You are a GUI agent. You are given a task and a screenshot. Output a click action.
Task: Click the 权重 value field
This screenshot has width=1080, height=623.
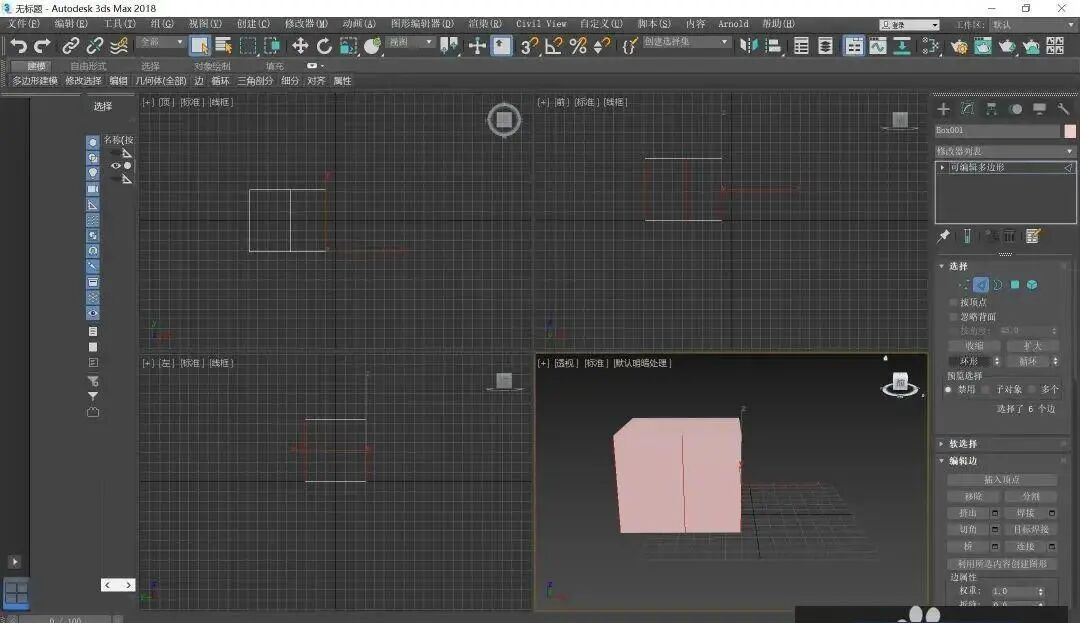point(1012,591)
